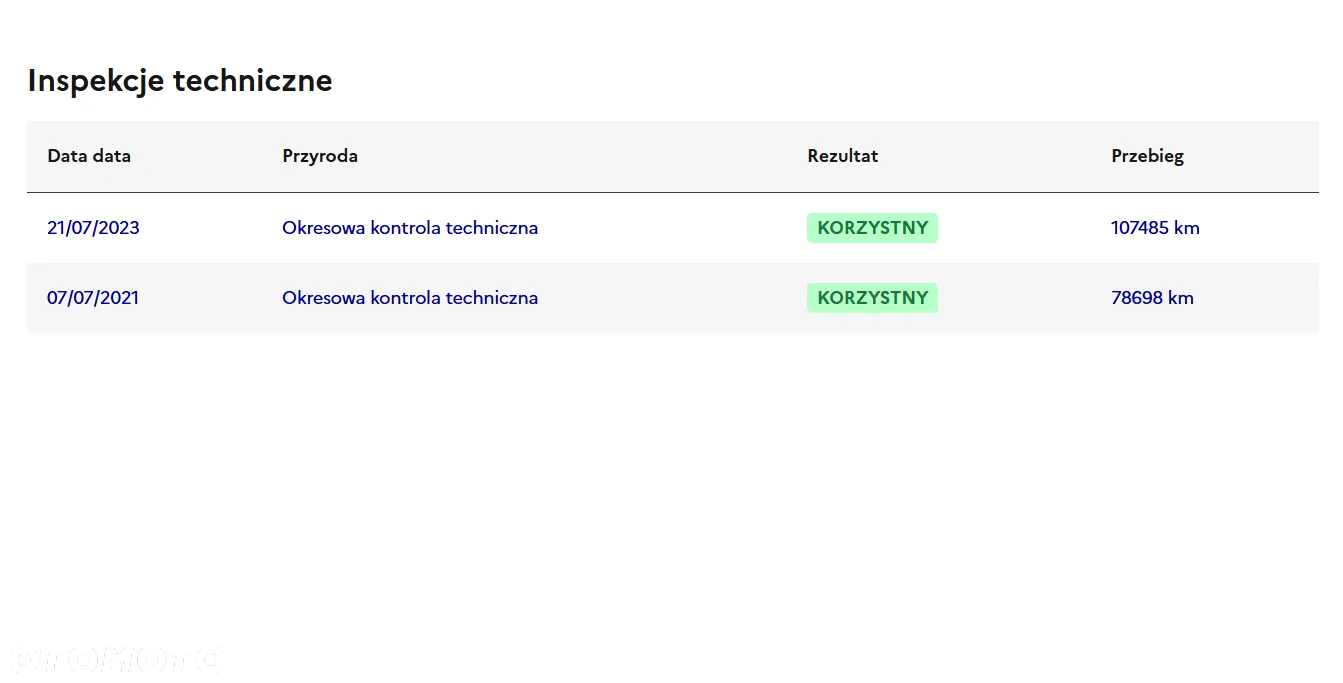The image size is (1343, 683).
Task: Click the km unit beside 107485
Action: click(1187, 228)
